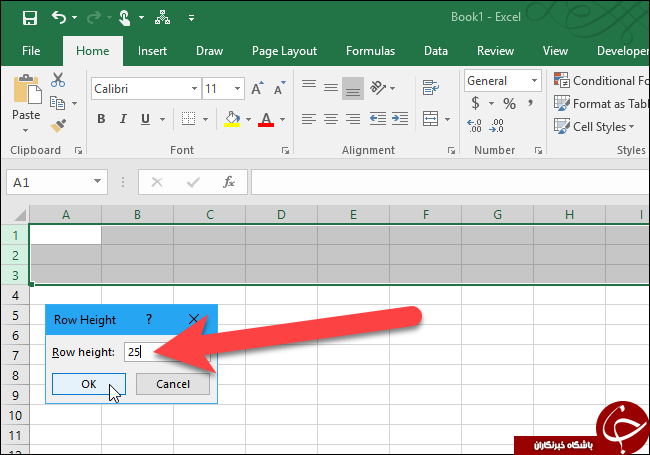Click the Increase Decimal icon
The width and height of the screenshot is (650, 455).
tap(474, 126)
